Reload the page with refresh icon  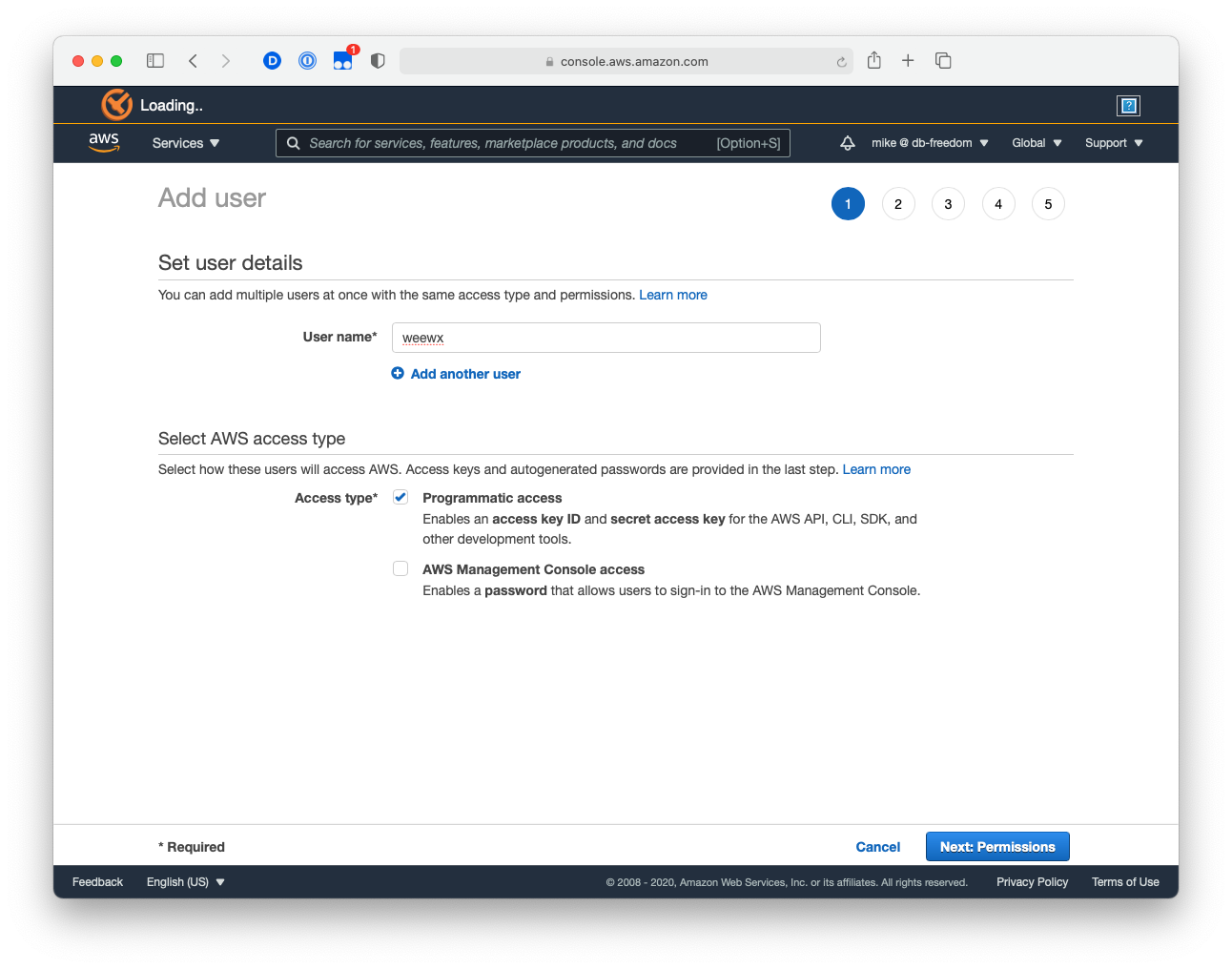point(841,62)
